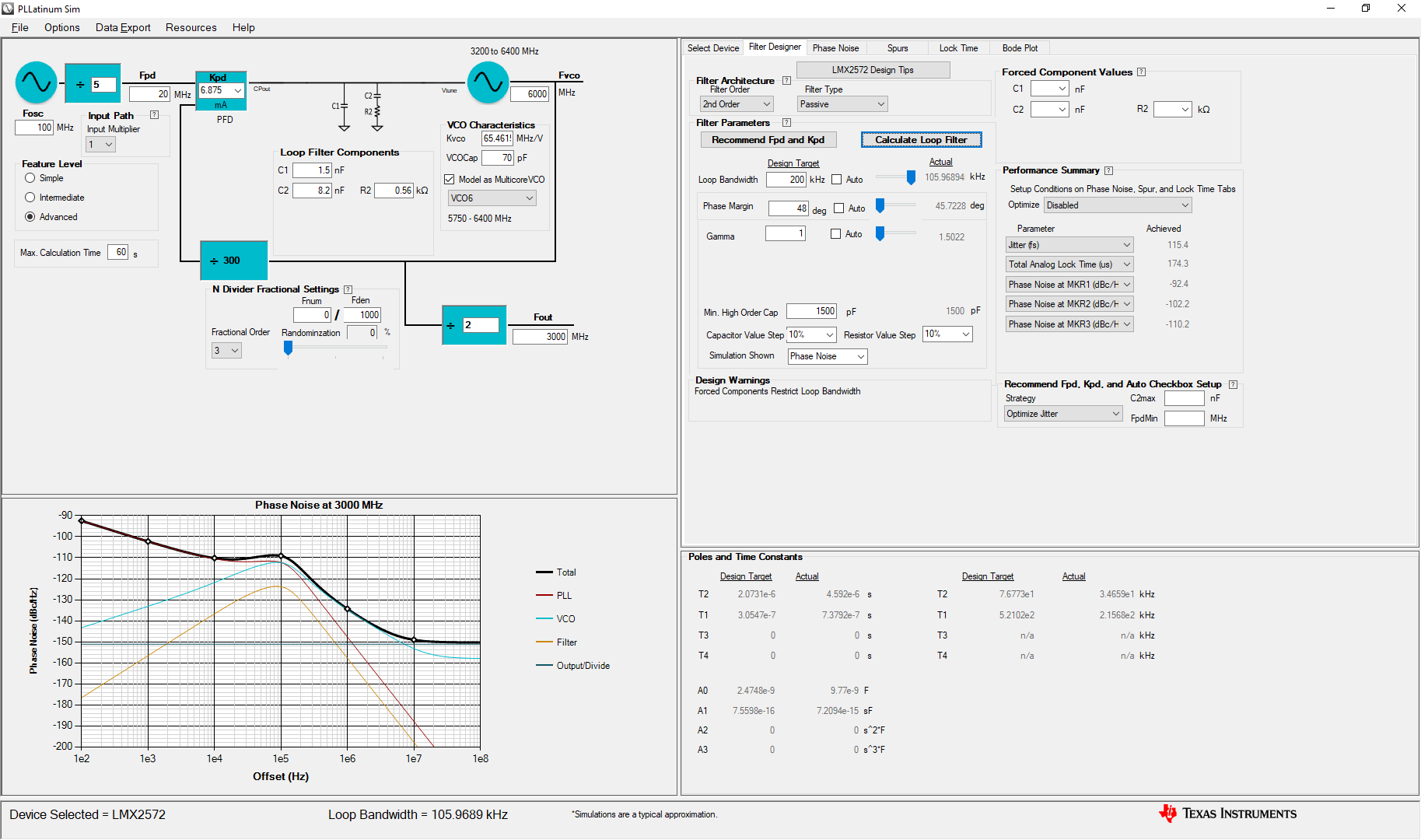Open help icon beside Performance Summary
This screenshot has width=1421, height=840.
click(1108, 170)
